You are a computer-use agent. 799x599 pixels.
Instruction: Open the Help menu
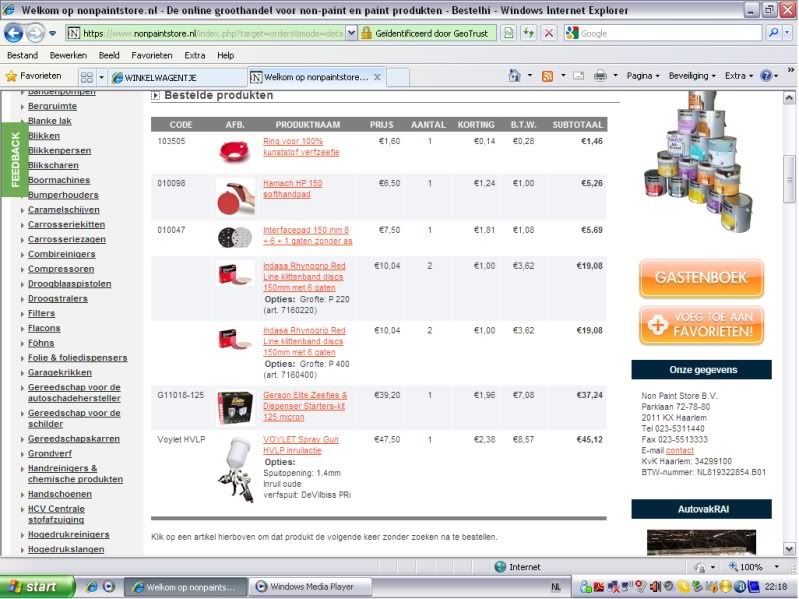point(225,56)
